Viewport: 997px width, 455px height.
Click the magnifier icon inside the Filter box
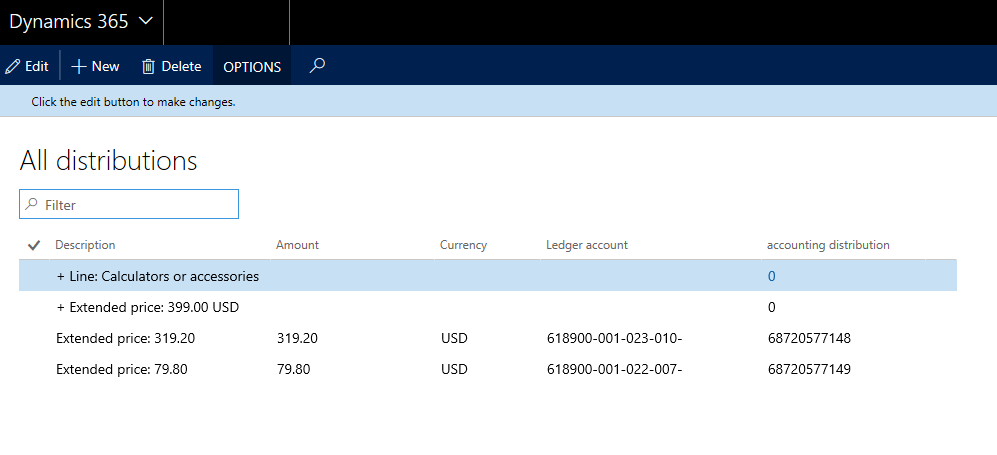[32, 204]
